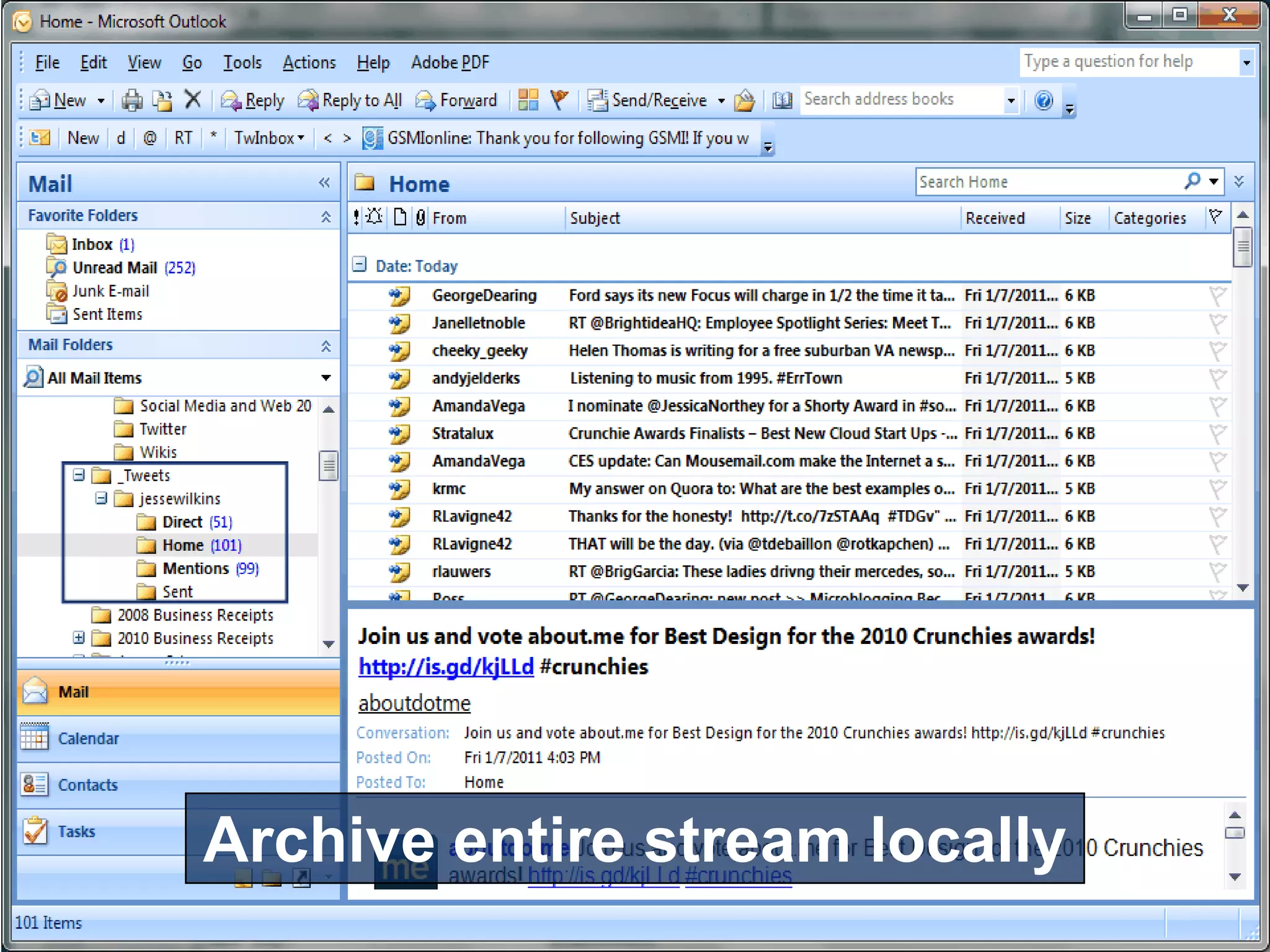Toggle flag on andyjelderks message
The height and width of the screenshot is (952, 1270).
1217,378
